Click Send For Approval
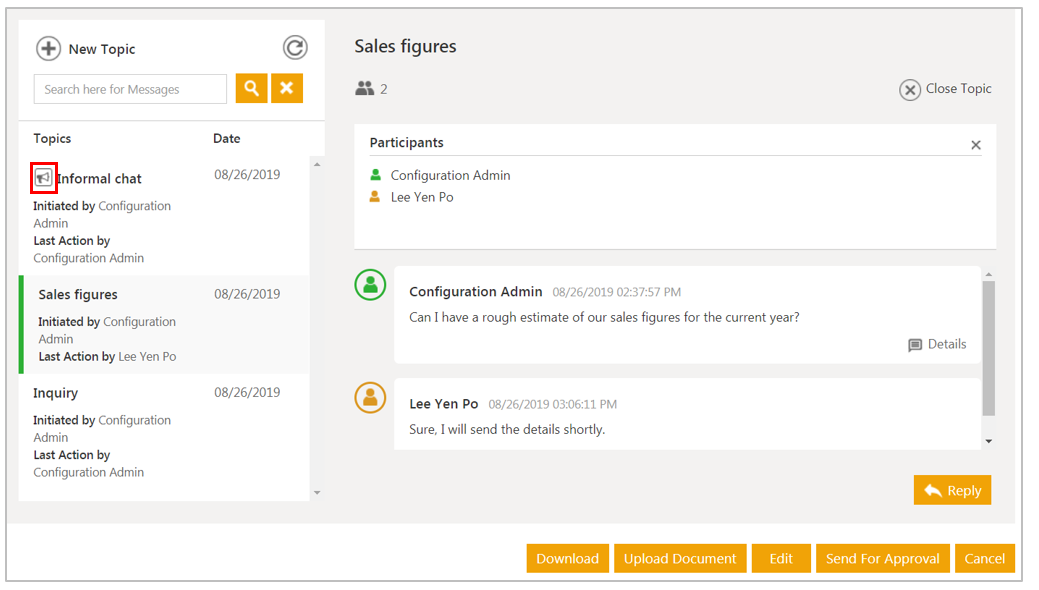 (x=882, y=558)
